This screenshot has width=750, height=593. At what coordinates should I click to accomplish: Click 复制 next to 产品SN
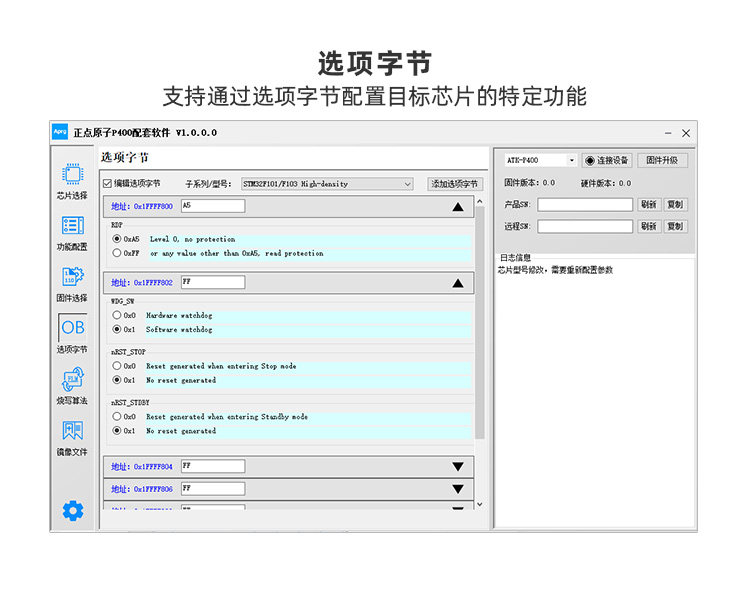click(x=675, y=205)
